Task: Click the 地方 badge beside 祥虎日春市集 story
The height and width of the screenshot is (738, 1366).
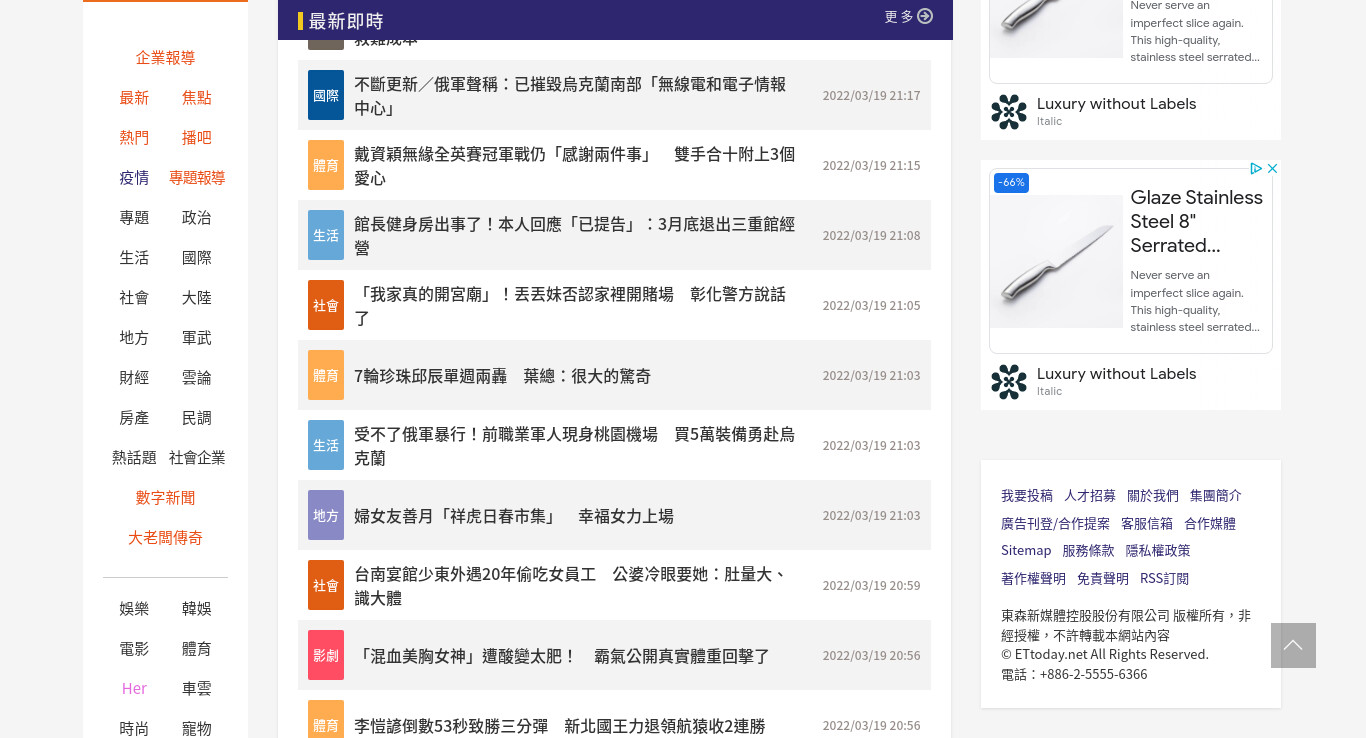Action: [326, 515]
